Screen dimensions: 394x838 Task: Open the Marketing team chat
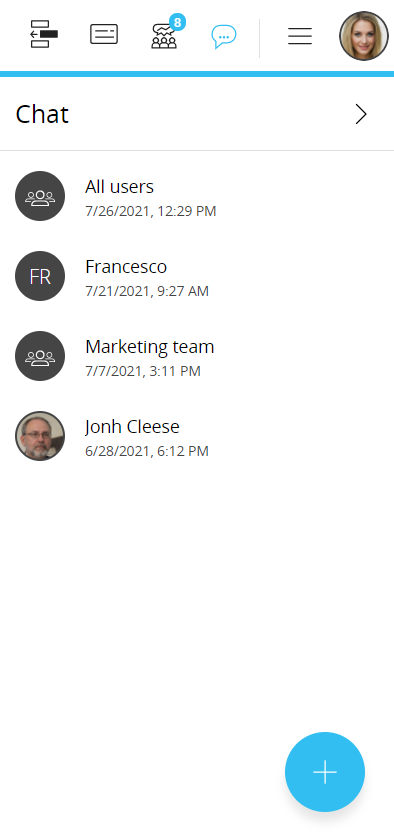point(197,356)
